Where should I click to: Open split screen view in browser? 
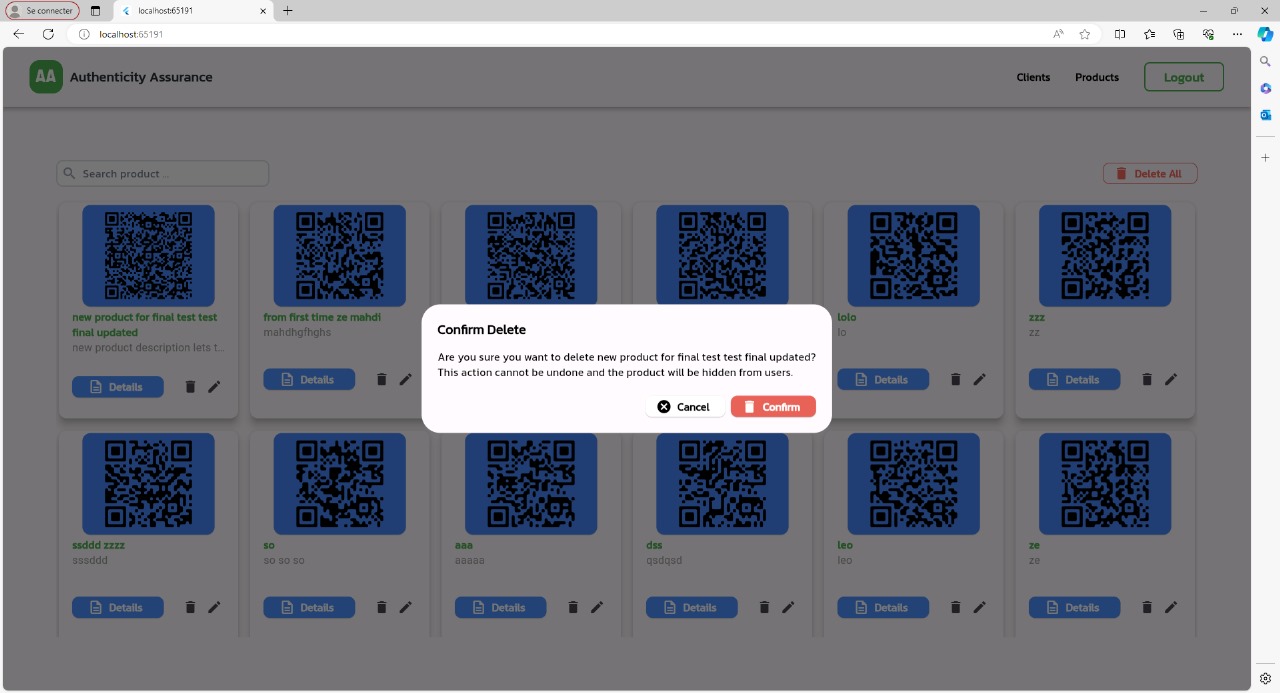pyautogui.click(x=1120, y=34)
